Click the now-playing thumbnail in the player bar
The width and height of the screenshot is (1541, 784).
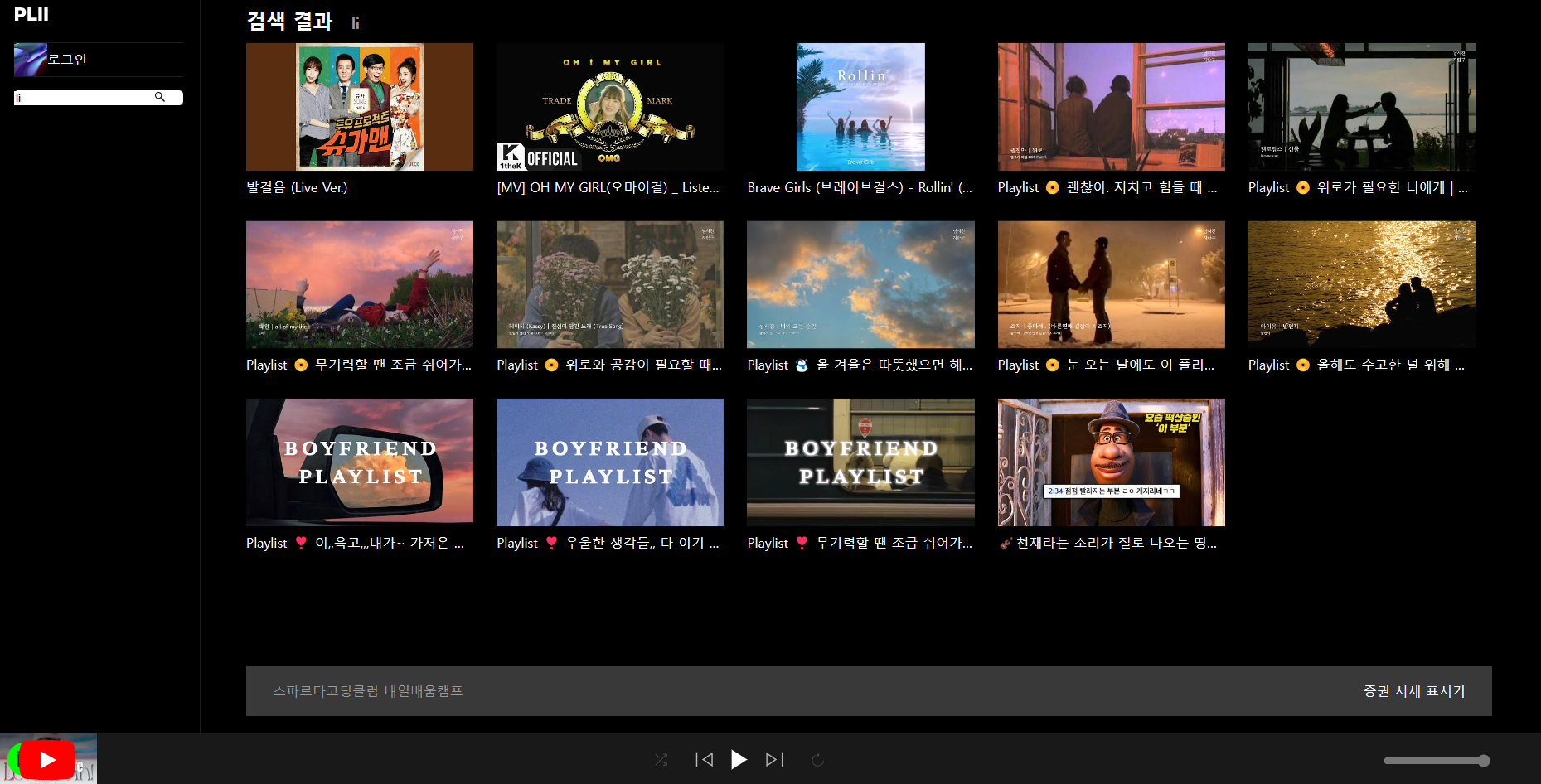[48, 758]
